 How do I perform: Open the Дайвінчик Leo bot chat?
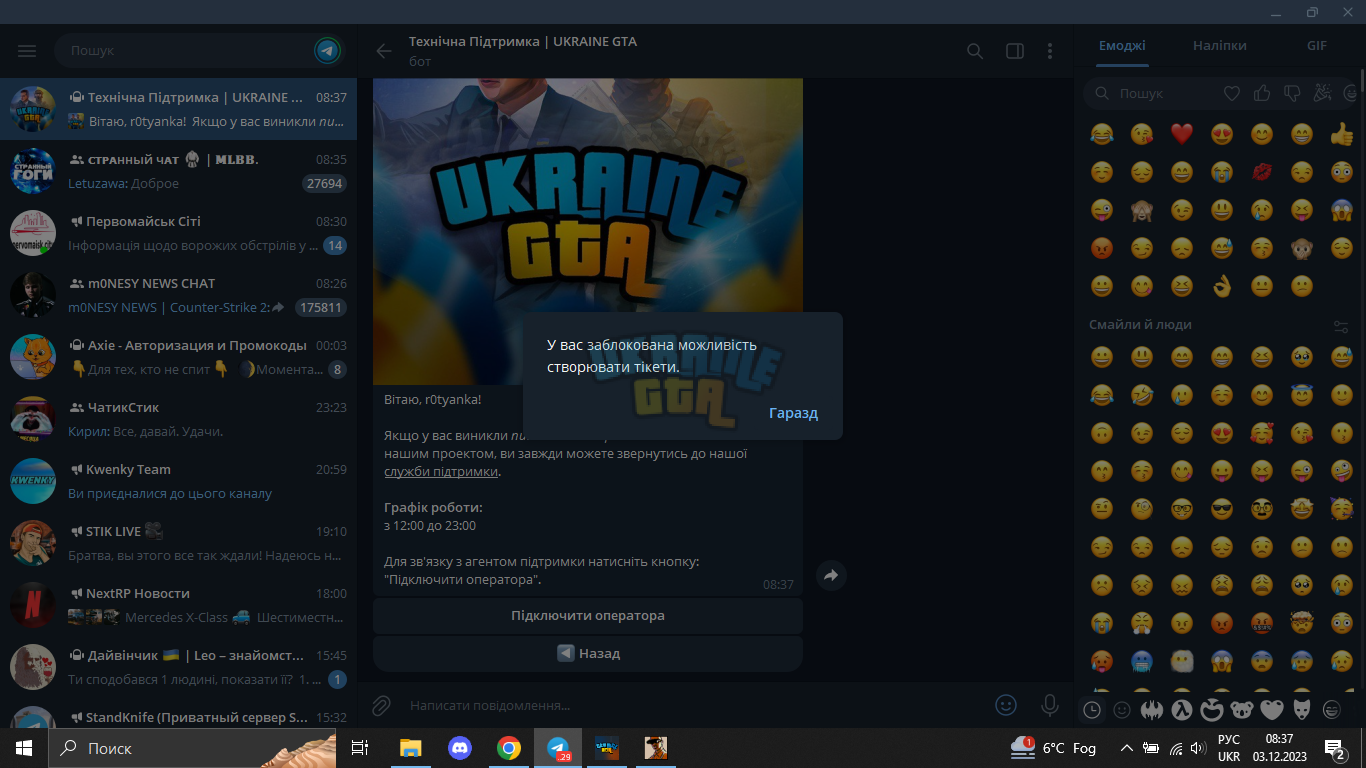[x=178, y=667]
